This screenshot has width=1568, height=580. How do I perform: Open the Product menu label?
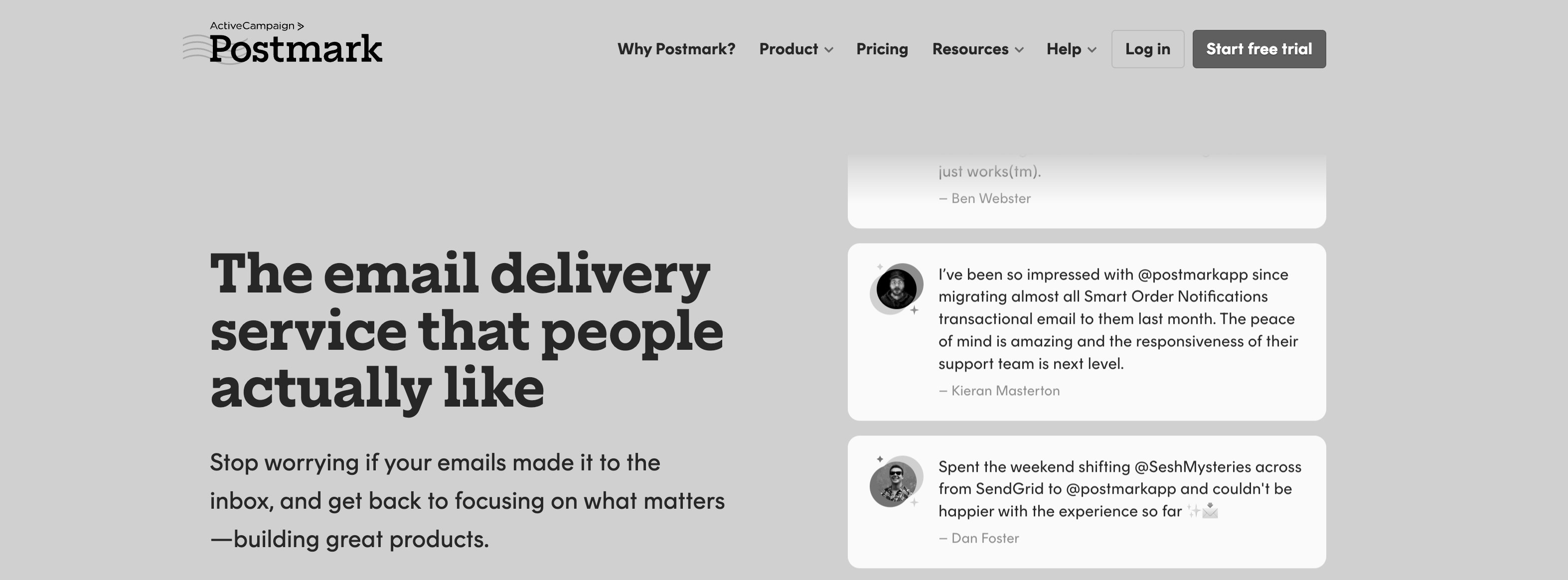pyautogui.click(x=788, y=49)
